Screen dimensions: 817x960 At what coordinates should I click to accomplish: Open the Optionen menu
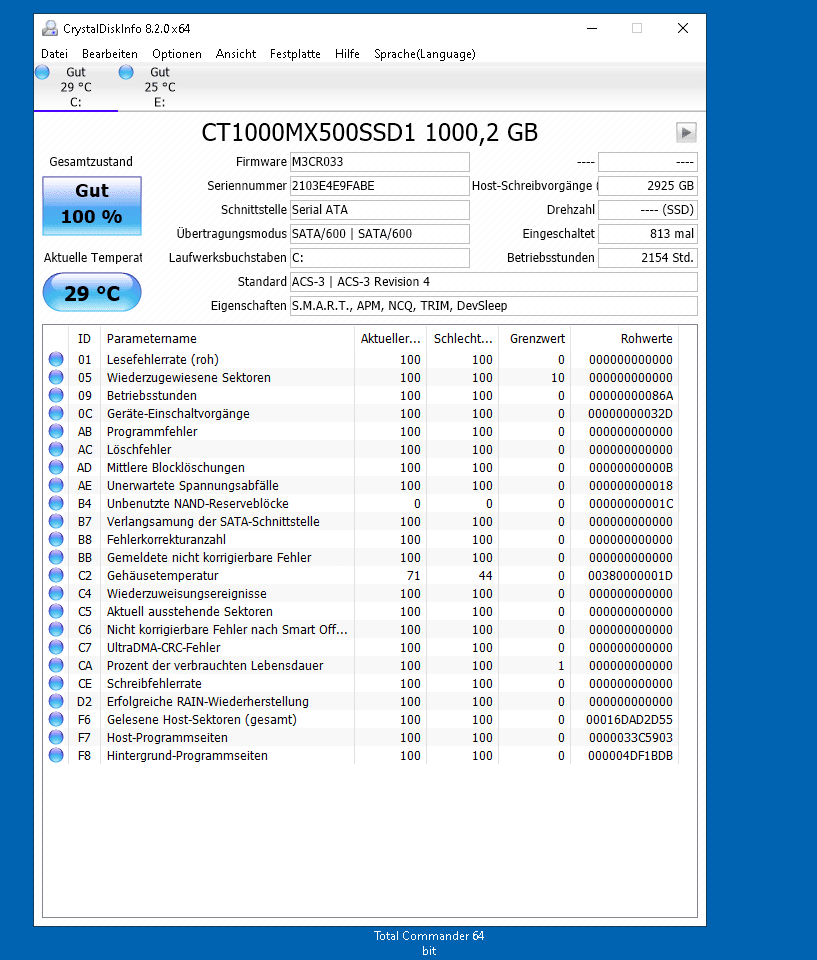(x=177, y=54)
